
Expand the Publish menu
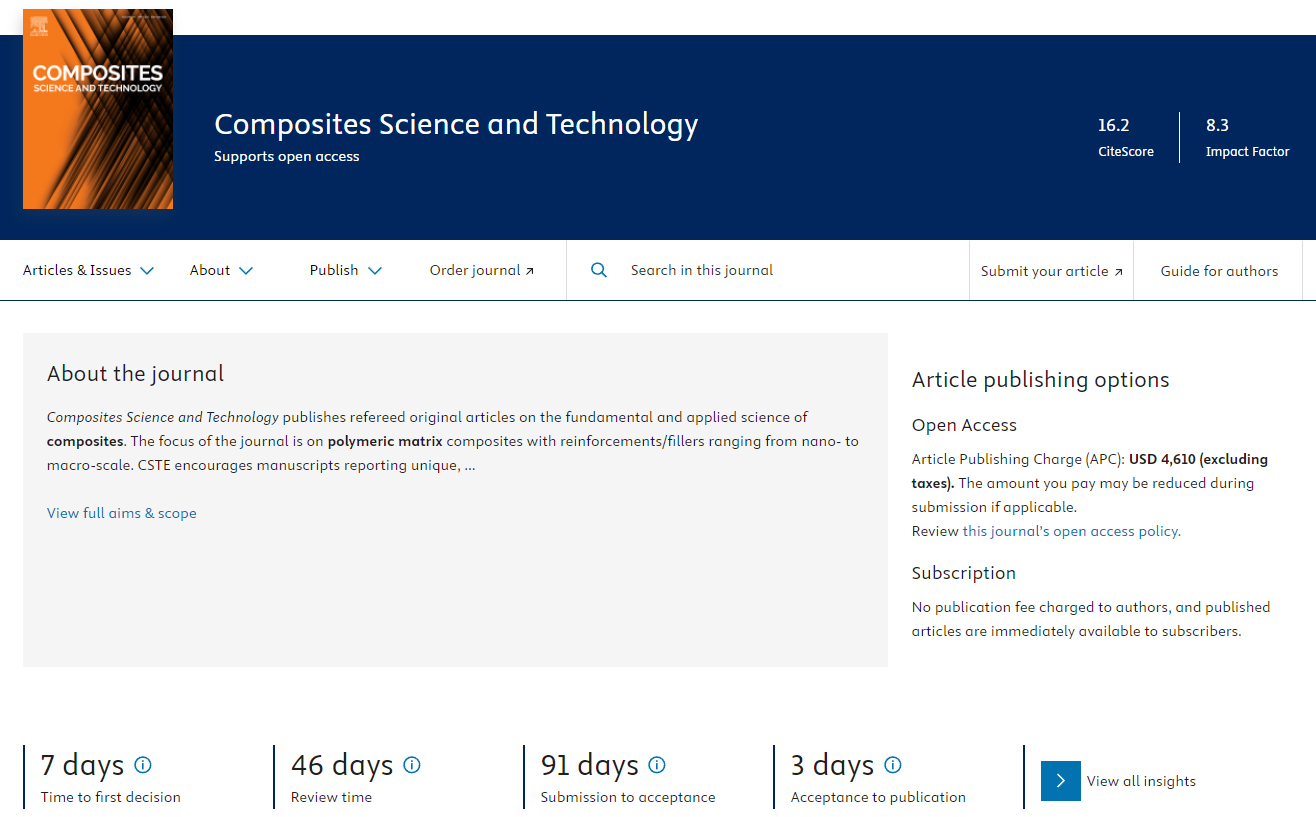(x=346, y=270)
